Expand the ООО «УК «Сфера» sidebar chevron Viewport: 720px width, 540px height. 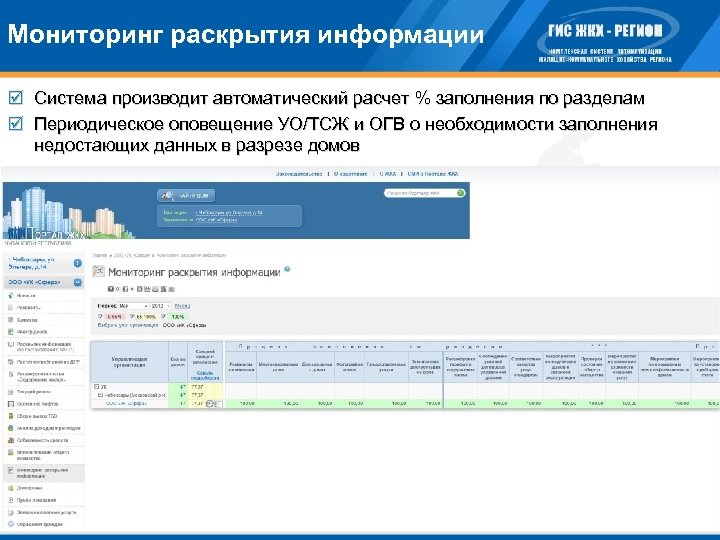click(x=78, y=282)
